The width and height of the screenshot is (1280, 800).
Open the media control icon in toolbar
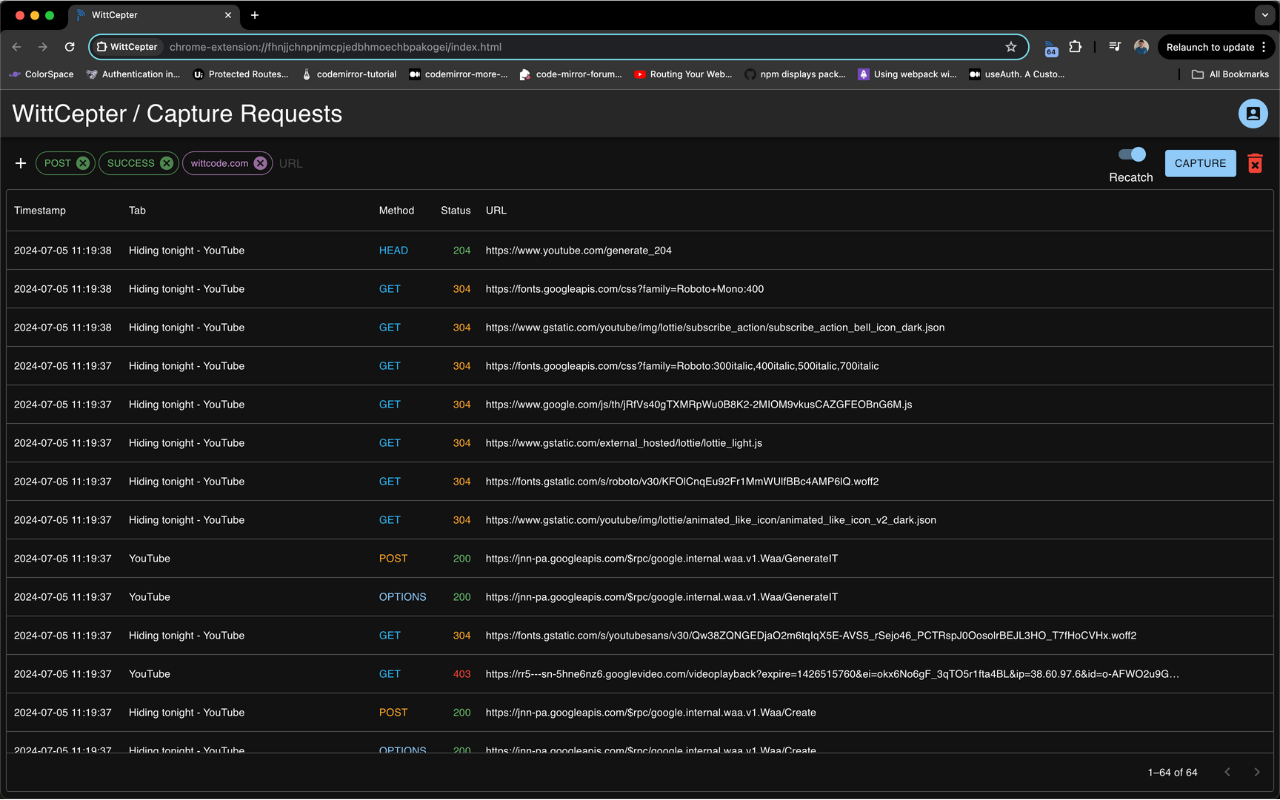pos(1114,47)
